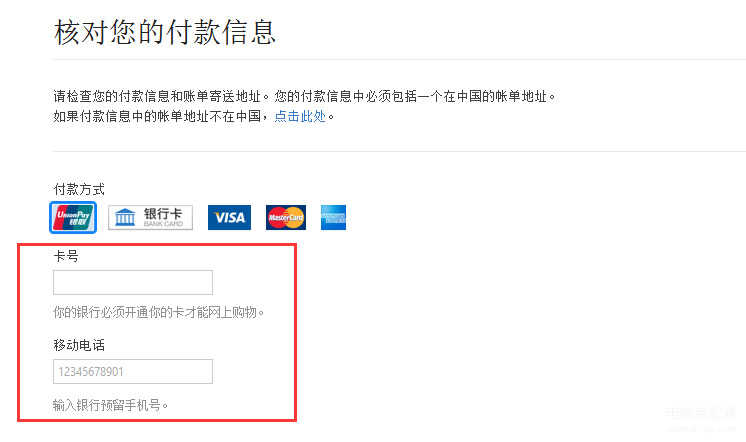Click the faint watermark at bottom right
746x442 pixels.
tap(701, 419)
